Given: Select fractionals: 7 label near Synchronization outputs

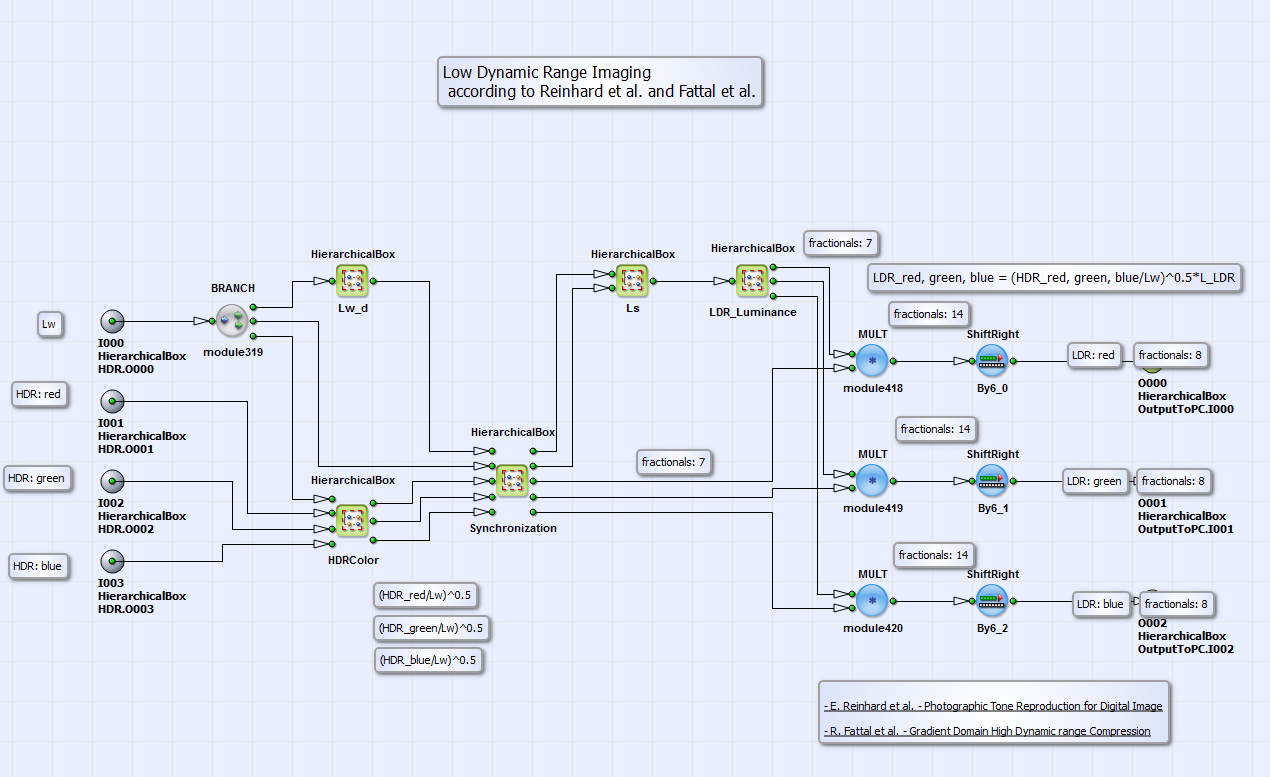Looking at the screenshot, I should click(674, 462).
